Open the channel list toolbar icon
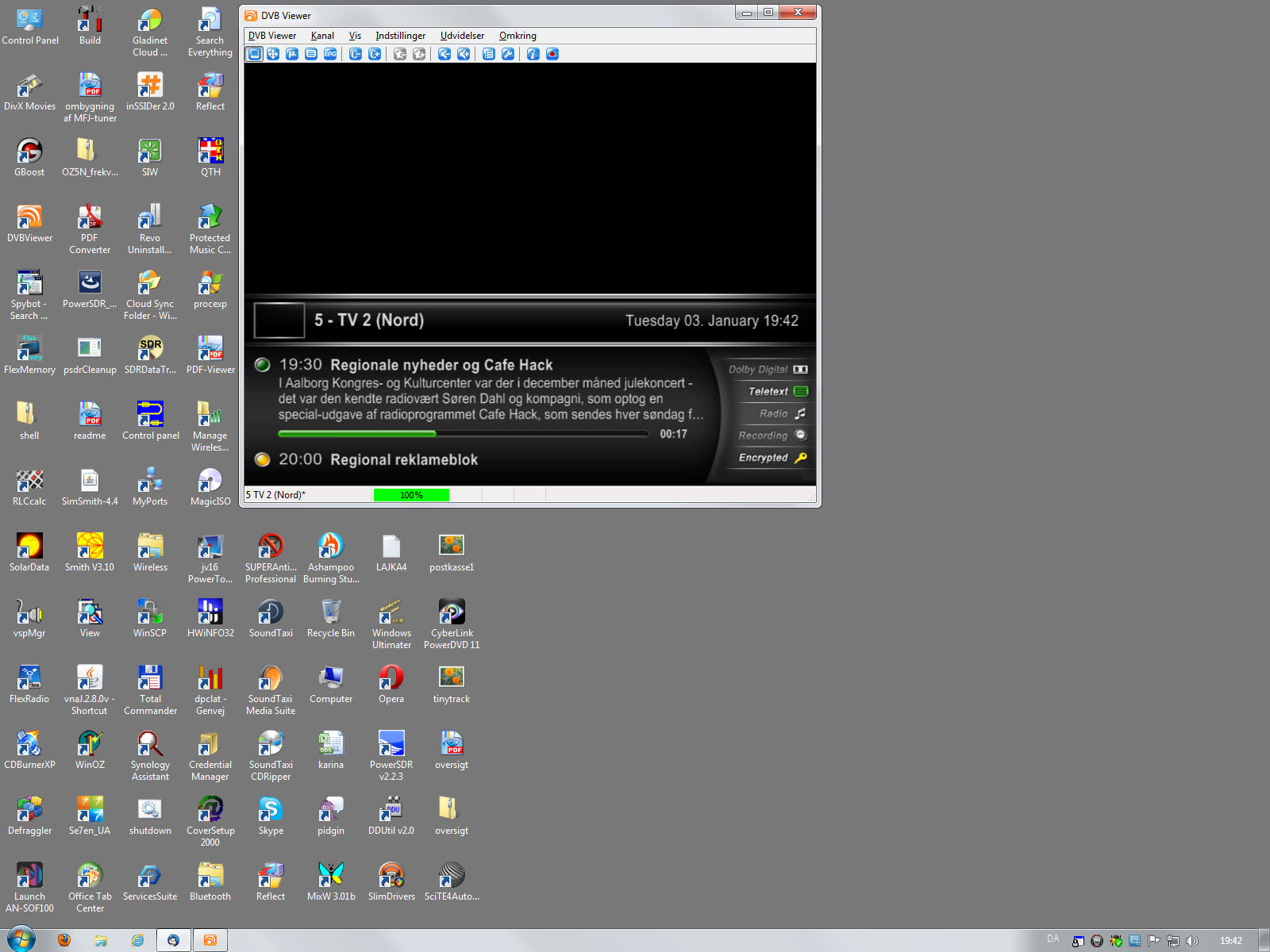 [489, 54]
